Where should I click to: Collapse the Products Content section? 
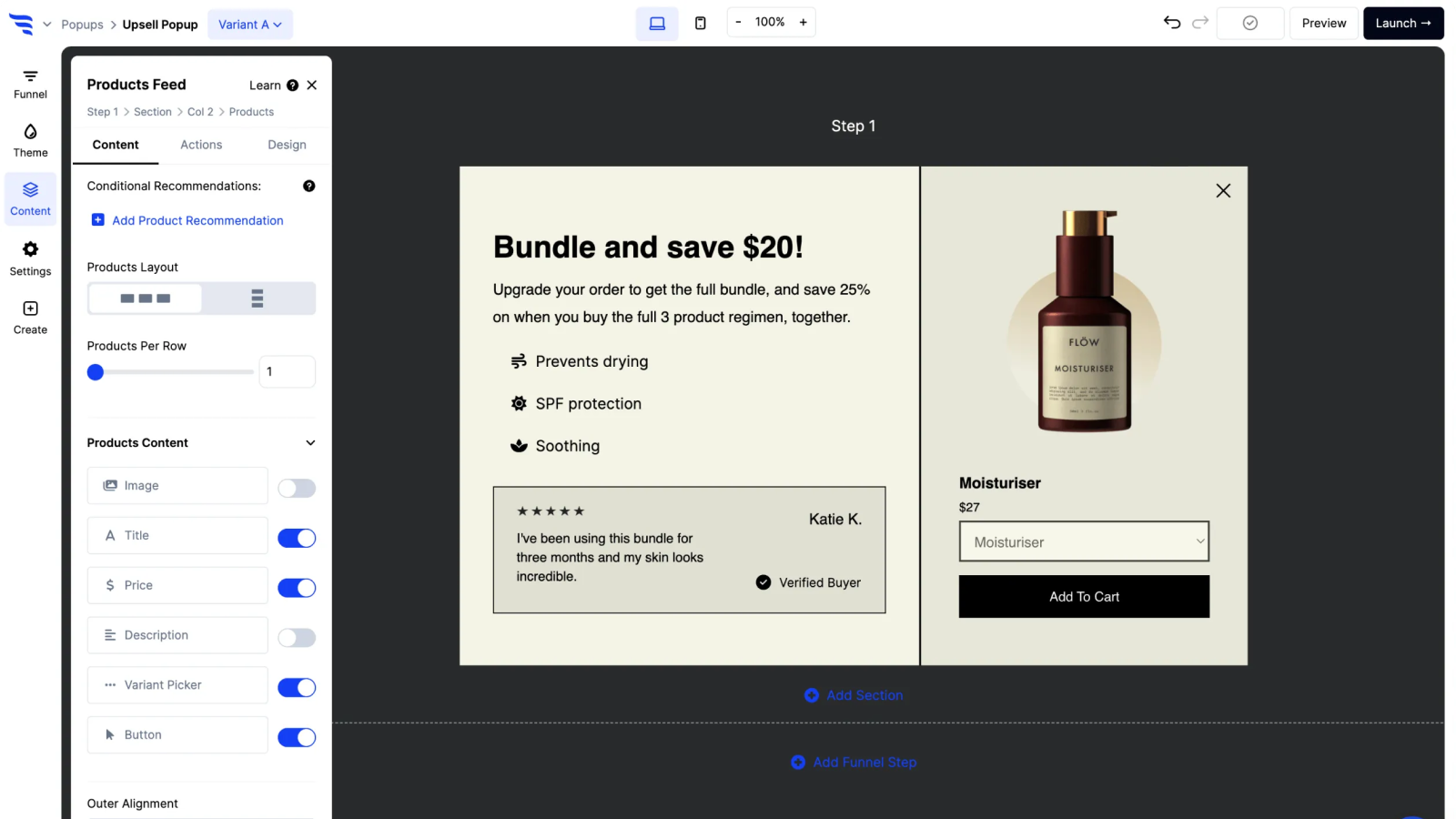click(310, 443)
